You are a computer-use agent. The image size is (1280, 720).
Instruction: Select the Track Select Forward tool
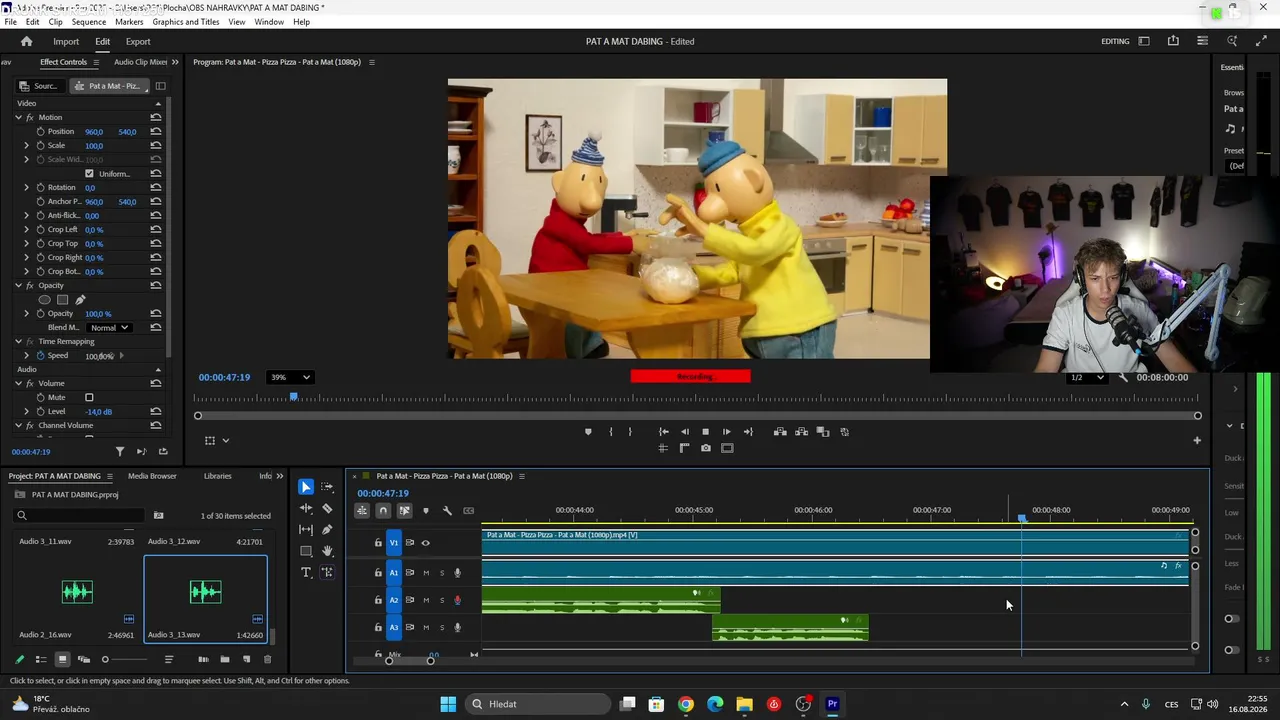click(327, 487)
